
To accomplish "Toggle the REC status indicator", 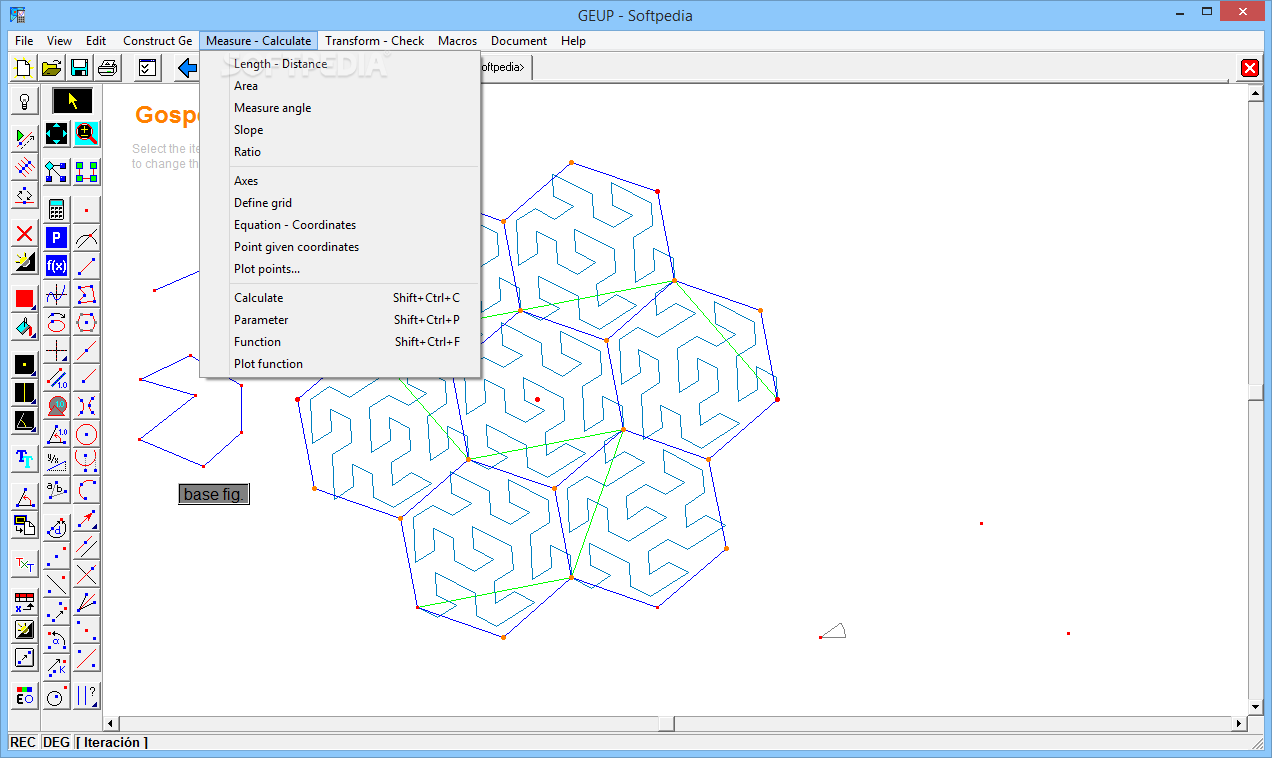I will (23, 742).
